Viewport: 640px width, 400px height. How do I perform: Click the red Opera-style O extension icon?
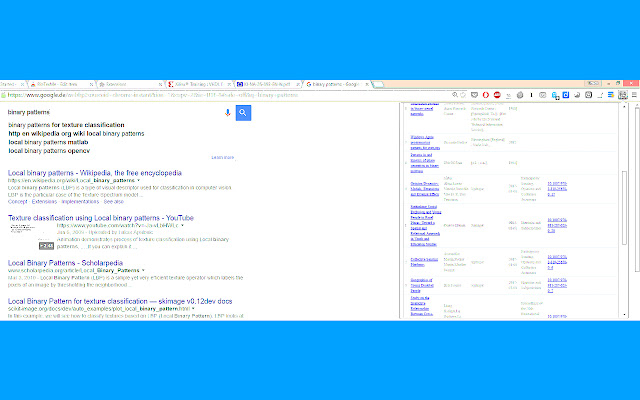486,95
